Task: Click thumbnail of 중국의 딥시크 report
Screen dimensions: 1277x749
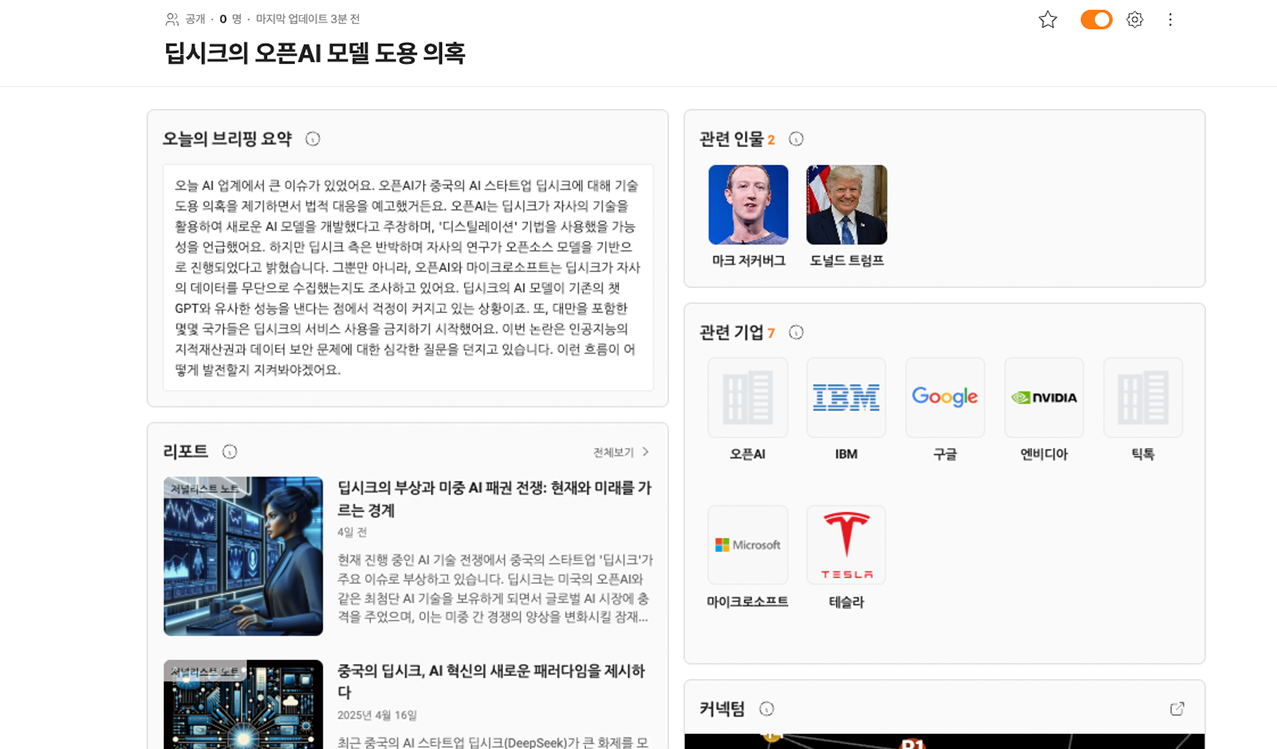Action: 243,704
